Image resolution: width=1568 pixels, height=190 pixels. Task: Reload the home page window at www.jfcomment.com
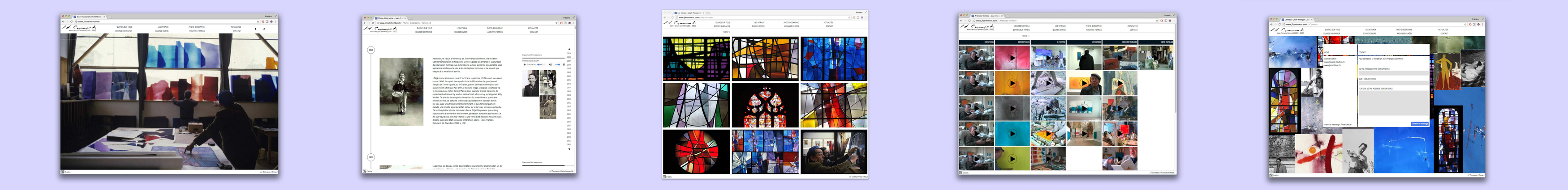[72, 22]
